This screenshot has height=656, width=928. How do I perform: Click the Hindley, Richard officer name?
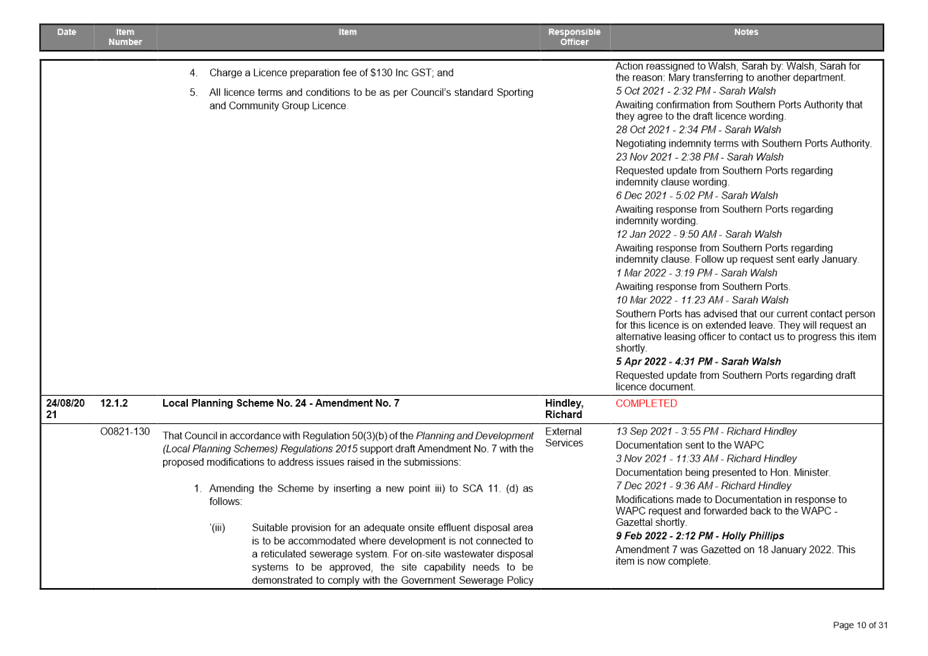pyautogui.click(x=564, y=408)
